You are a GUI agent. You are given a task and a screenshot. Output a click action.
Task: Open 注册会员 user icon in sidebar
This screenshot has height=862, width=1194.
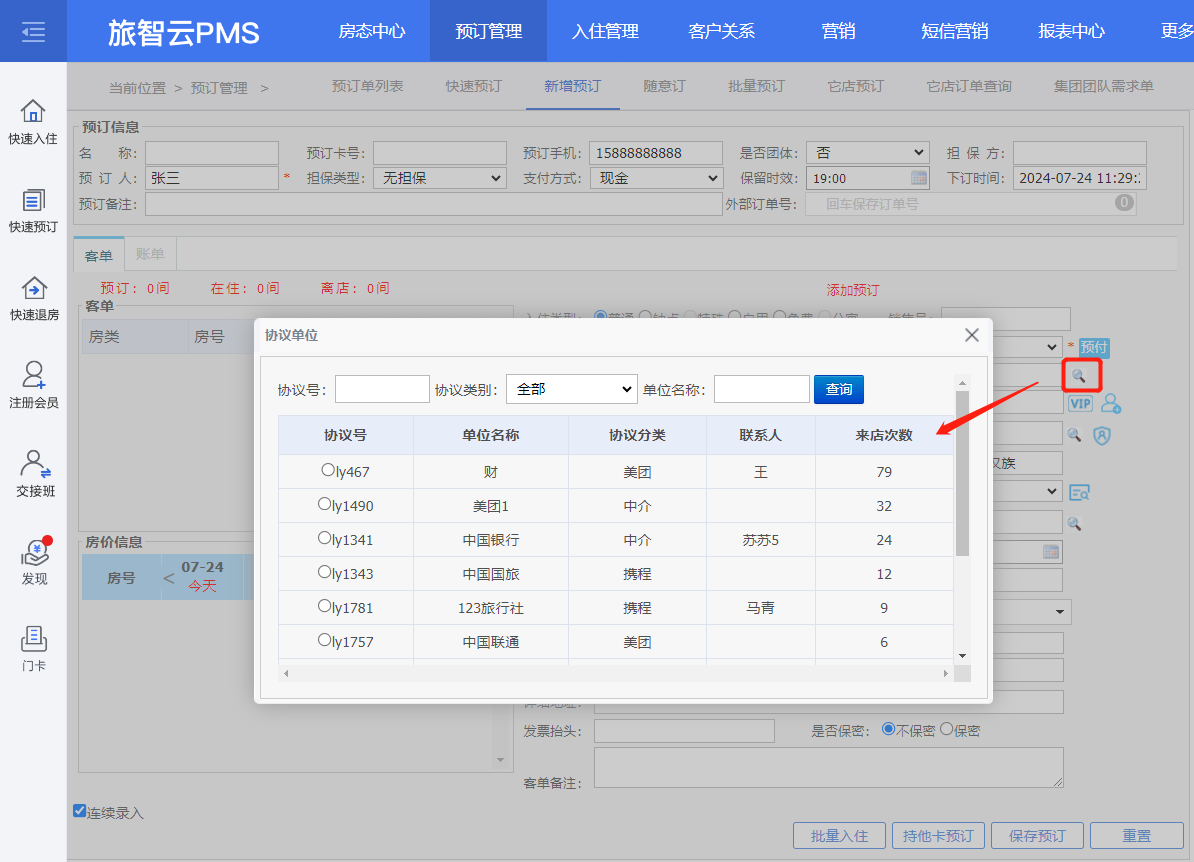34,375
